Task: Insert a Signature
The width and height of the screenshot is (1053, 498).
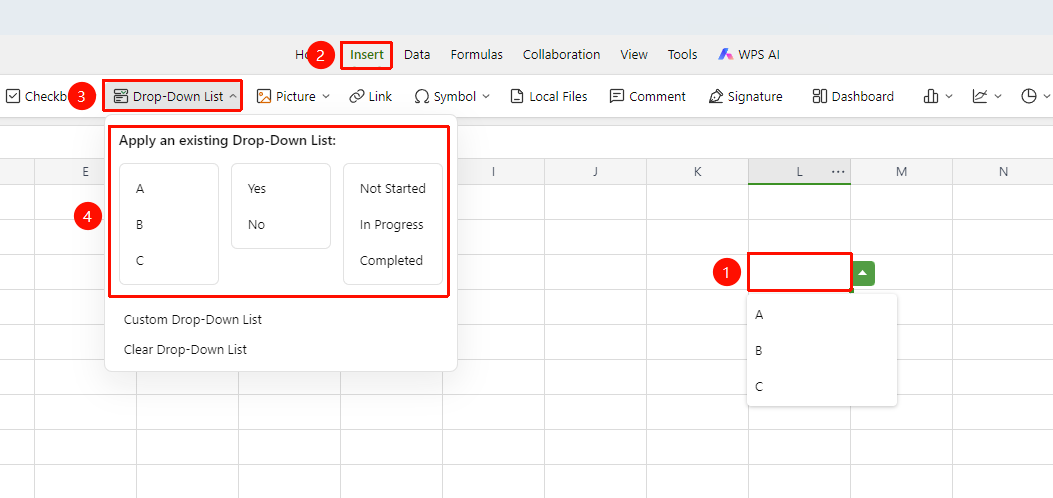Action: click(745, 97)
